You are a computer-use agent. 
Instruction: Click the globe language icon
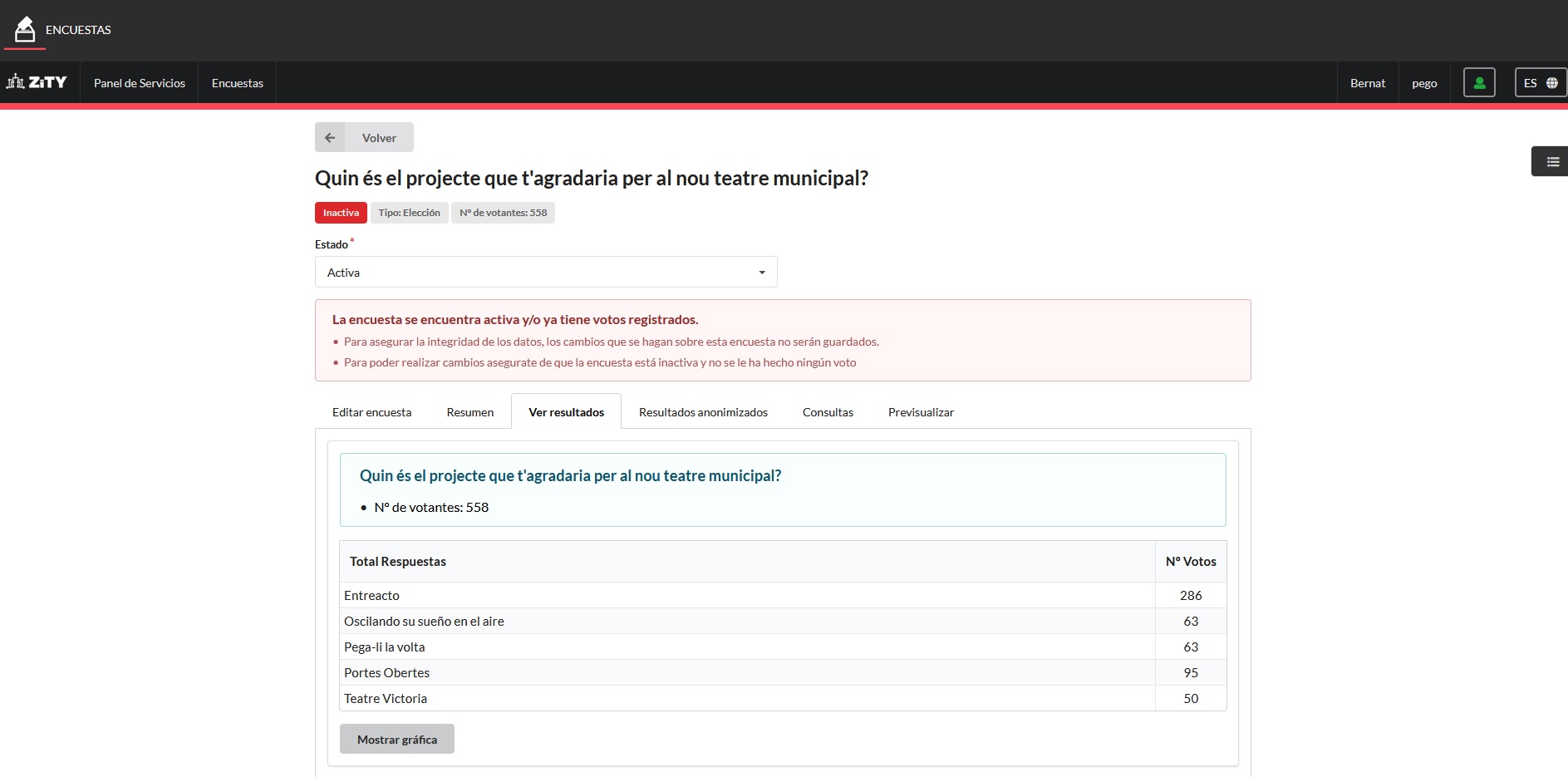[x=1551, y=83]
